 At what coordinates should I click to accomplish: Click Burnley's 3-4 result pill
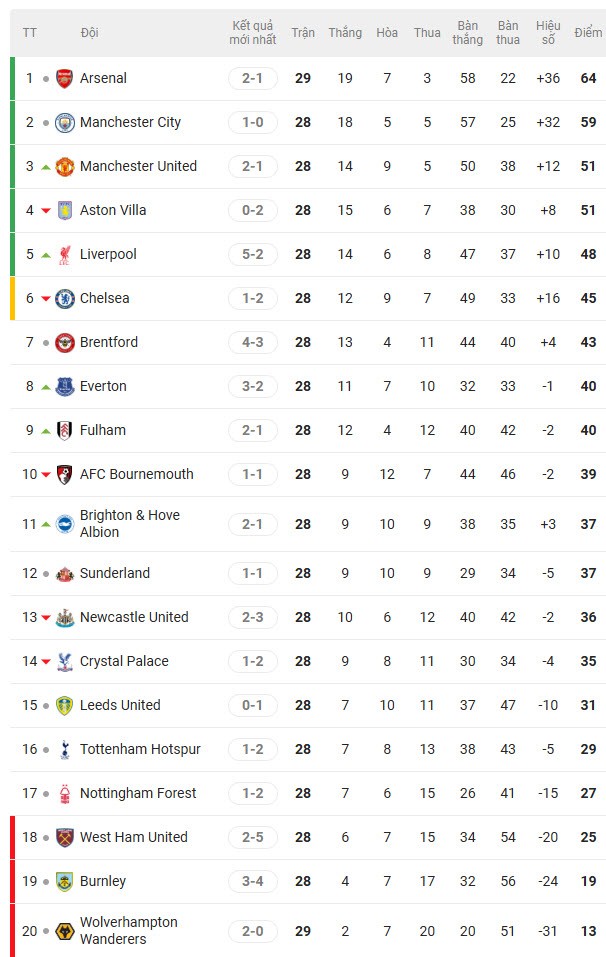tap(253, 881)
